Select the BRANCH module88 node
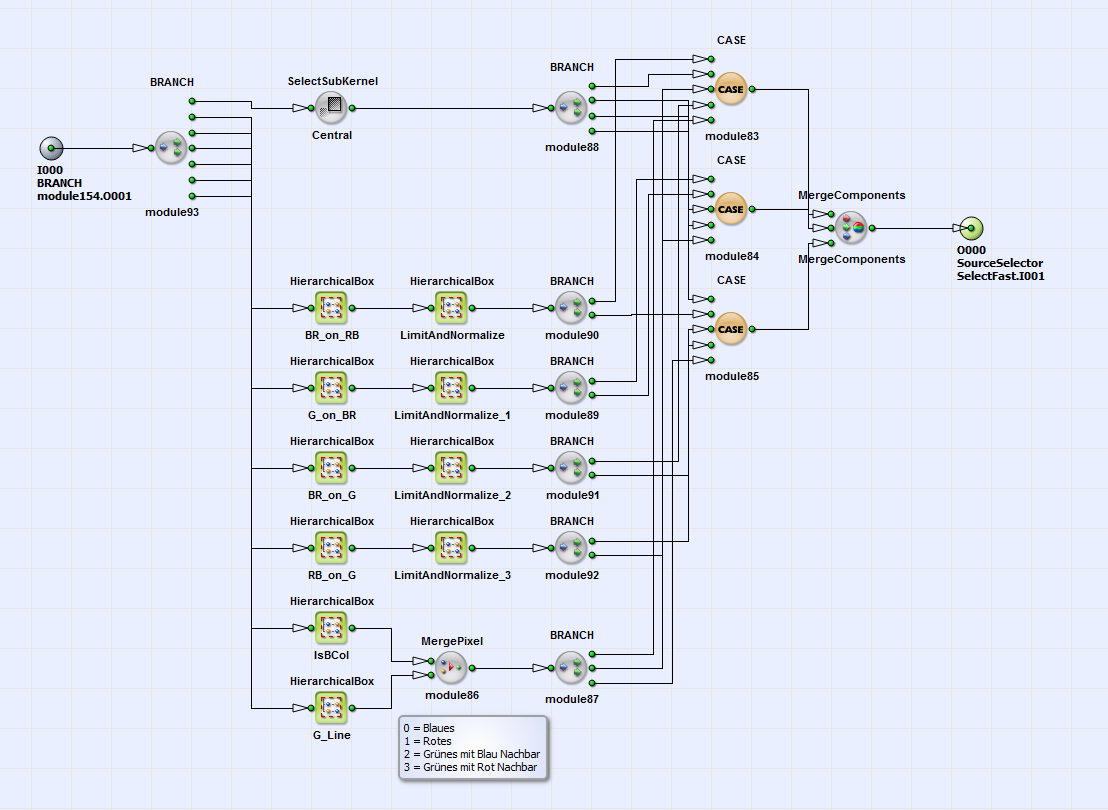The height and width of the screenshot is (810, 1108). click(571, 107)
